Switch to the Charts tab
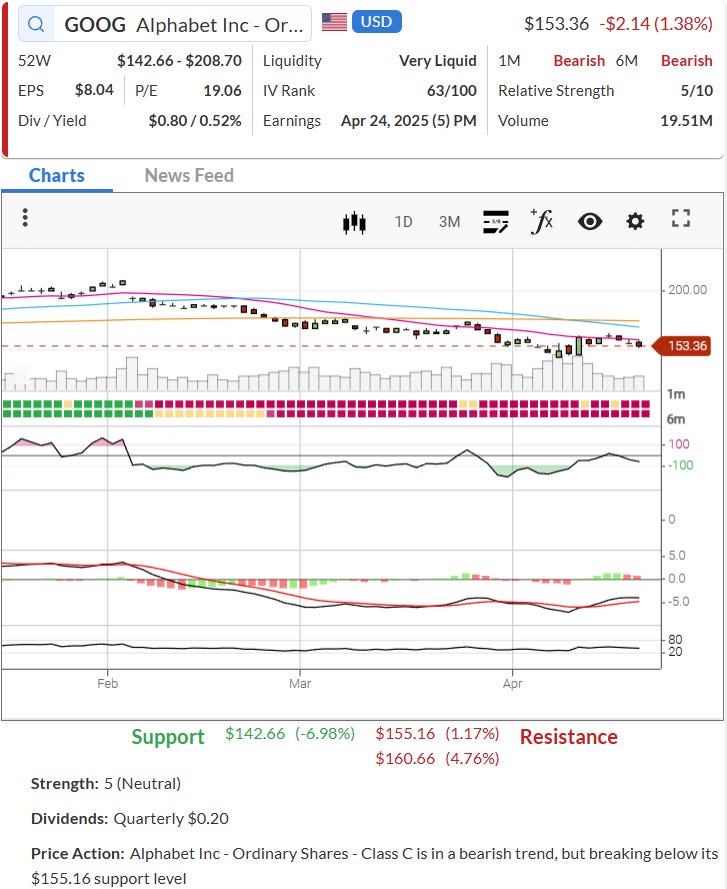The image size is (727, 889). coord(57,175)
